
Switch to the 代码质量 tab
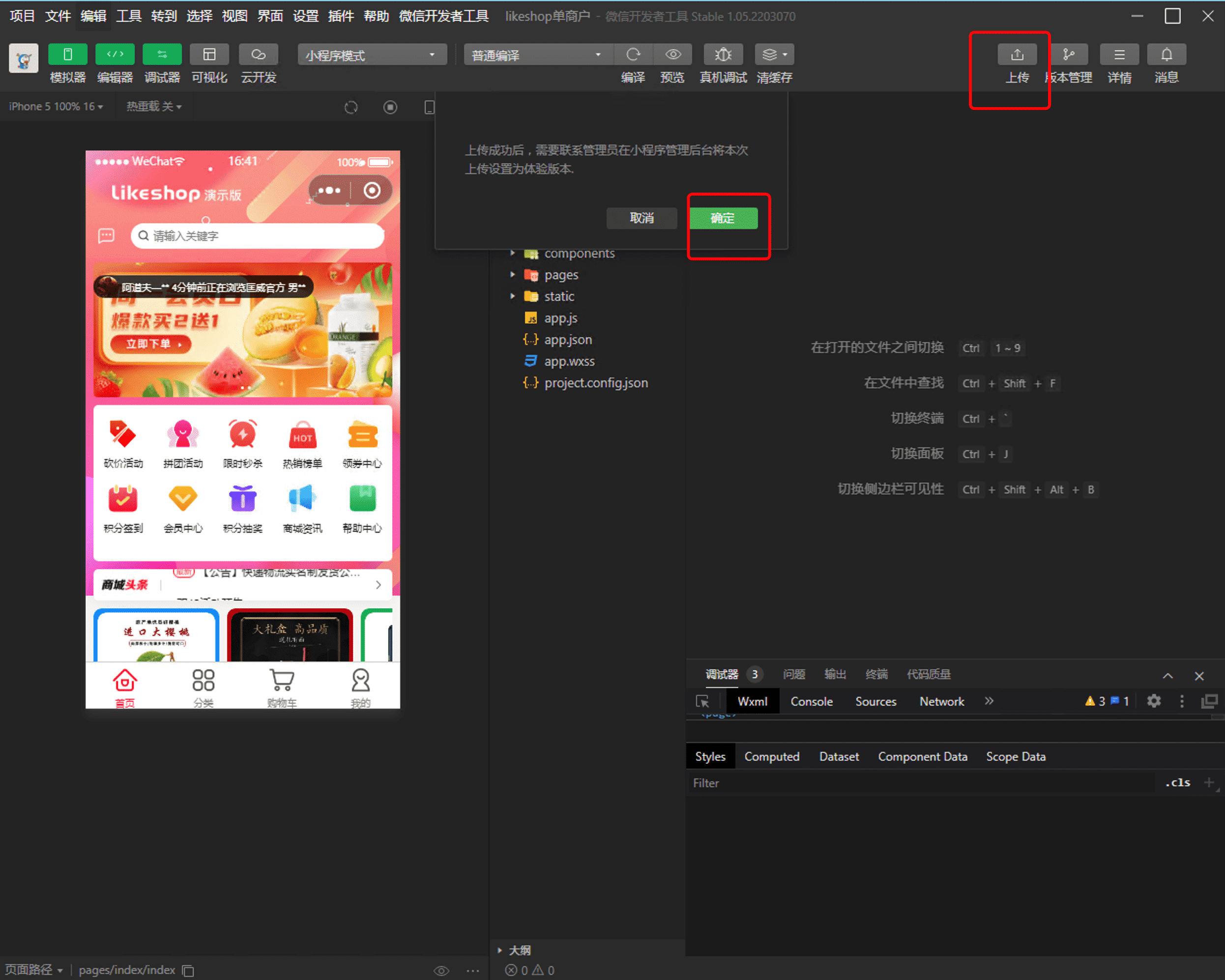pyautogui.click(x=929, y=674)
